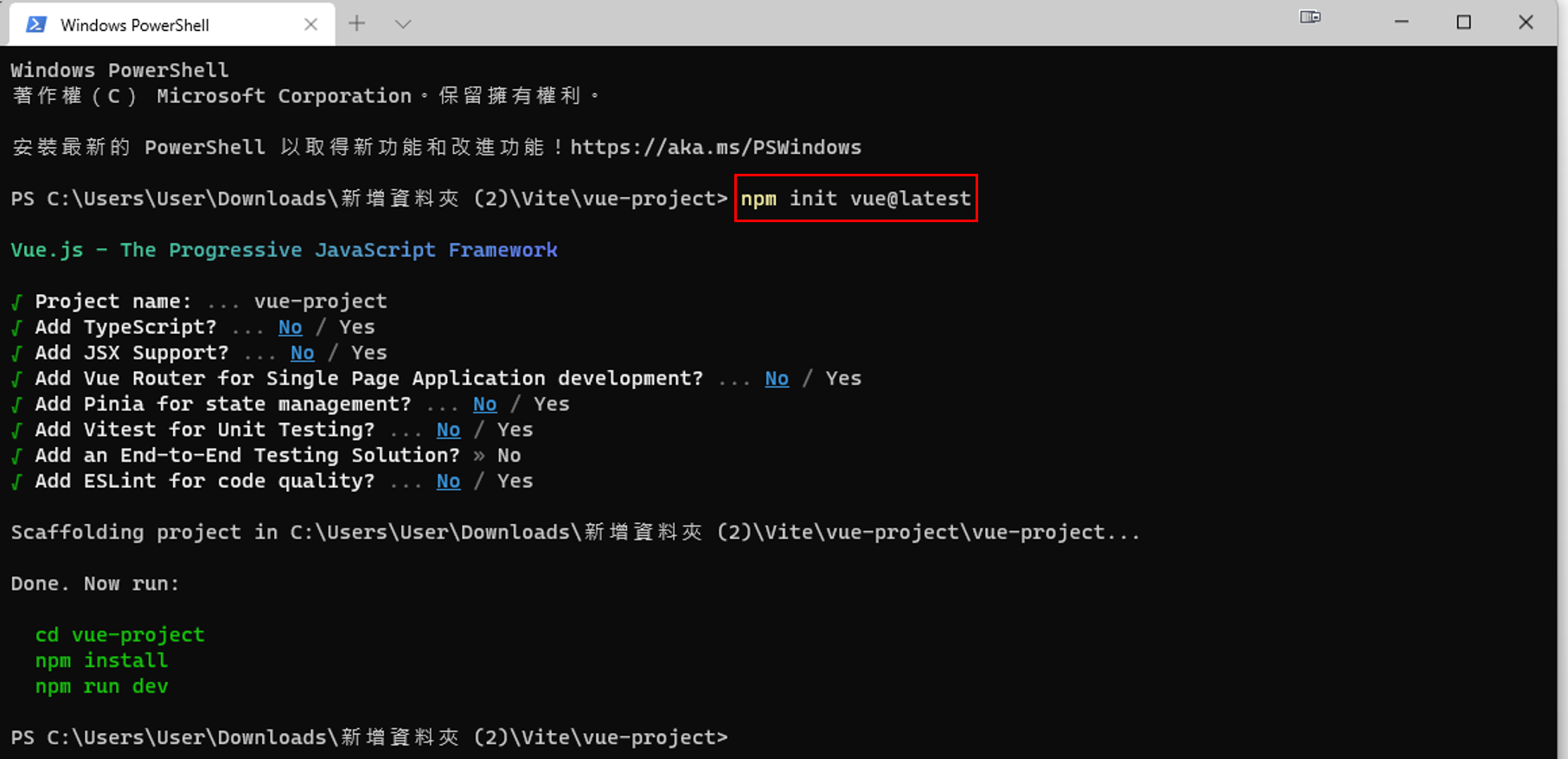Close the Windows PowerShell tab
The image size is (1568, 759).
pos(310,24)
